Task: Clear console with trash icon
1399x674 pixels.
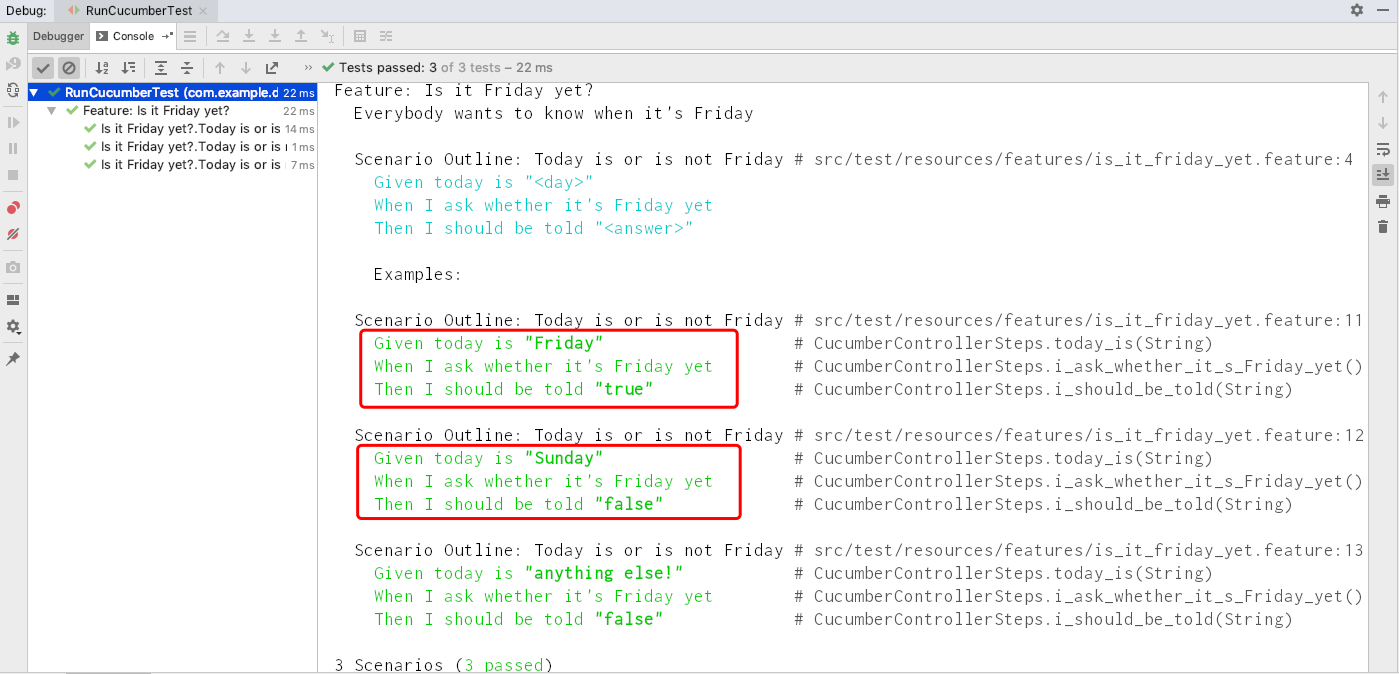Action: pyautogui.click(x=1383, y=227)
